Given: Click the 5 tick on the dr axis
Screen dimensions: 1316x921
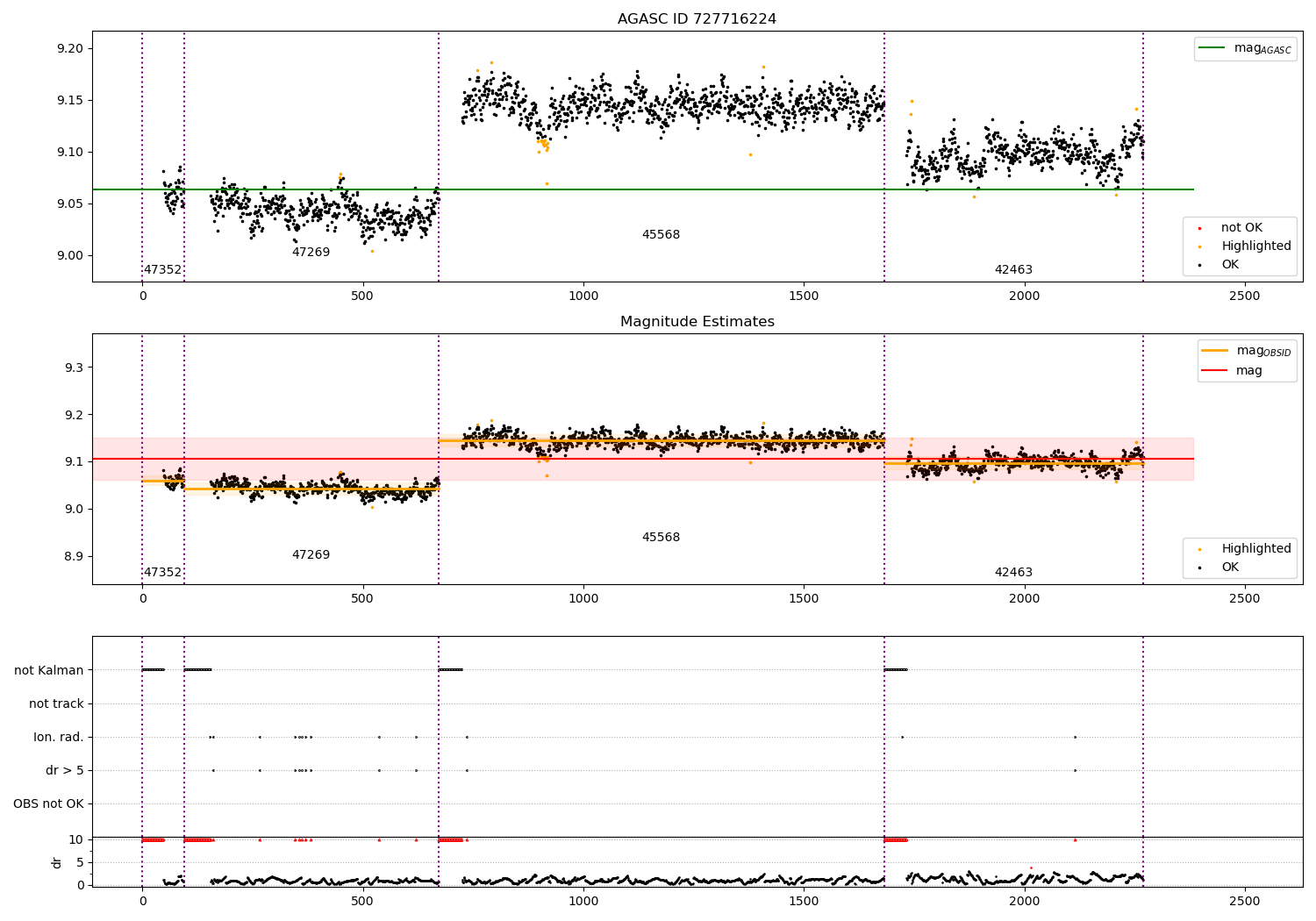Looking at the screenshot, I should 81,862.
